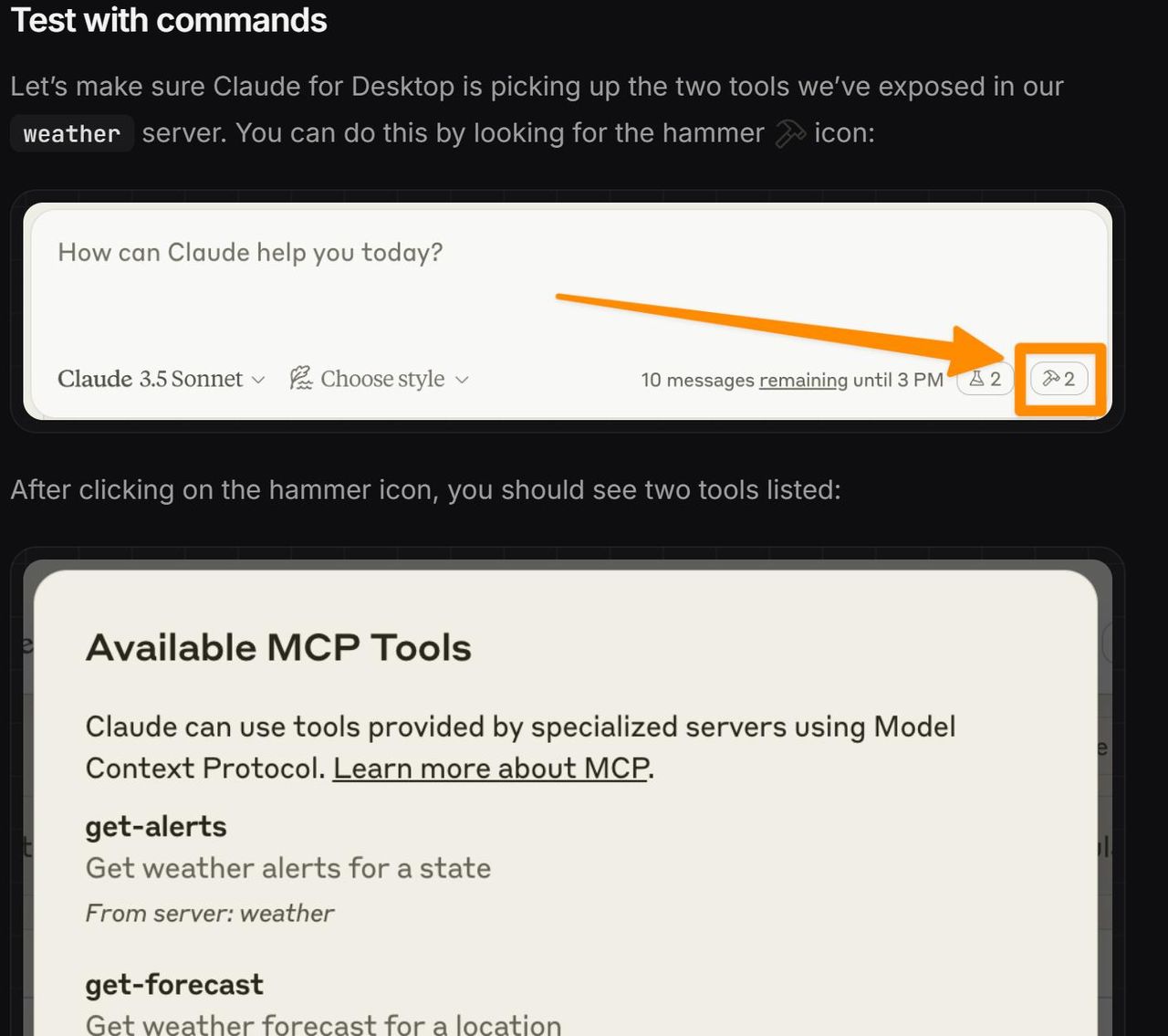
Task: Click the orange arrow annotation
Action: click(x=776, y=330)
